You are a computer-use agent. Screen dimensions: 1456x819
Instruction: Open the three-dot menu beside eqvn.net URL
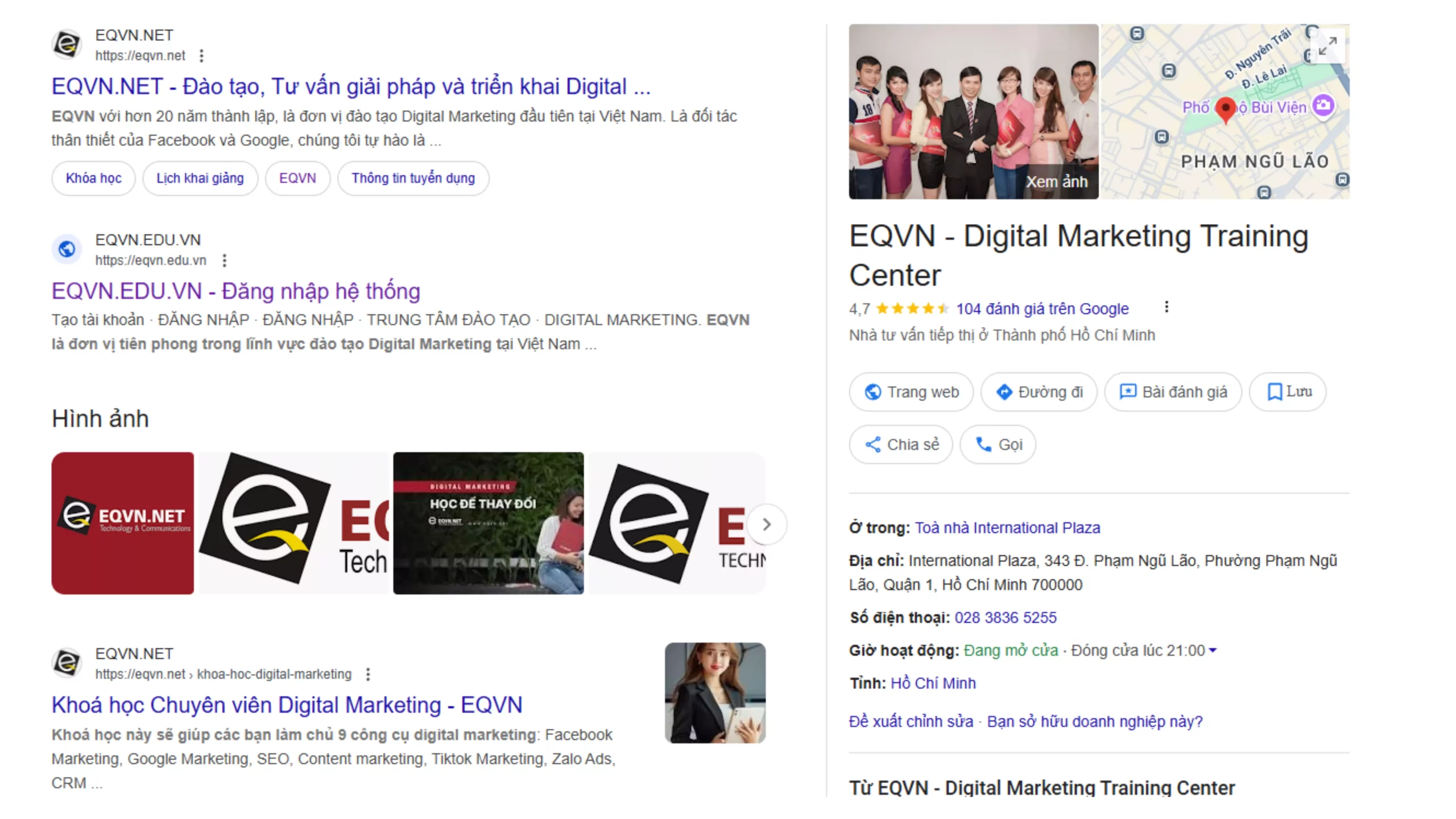(202, 55)
